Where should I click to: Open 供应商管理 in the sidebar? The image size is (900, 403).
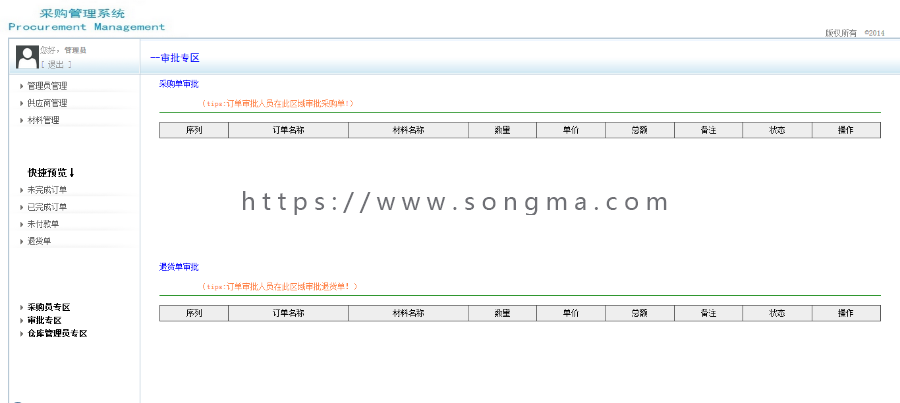[x=47, y=103]
